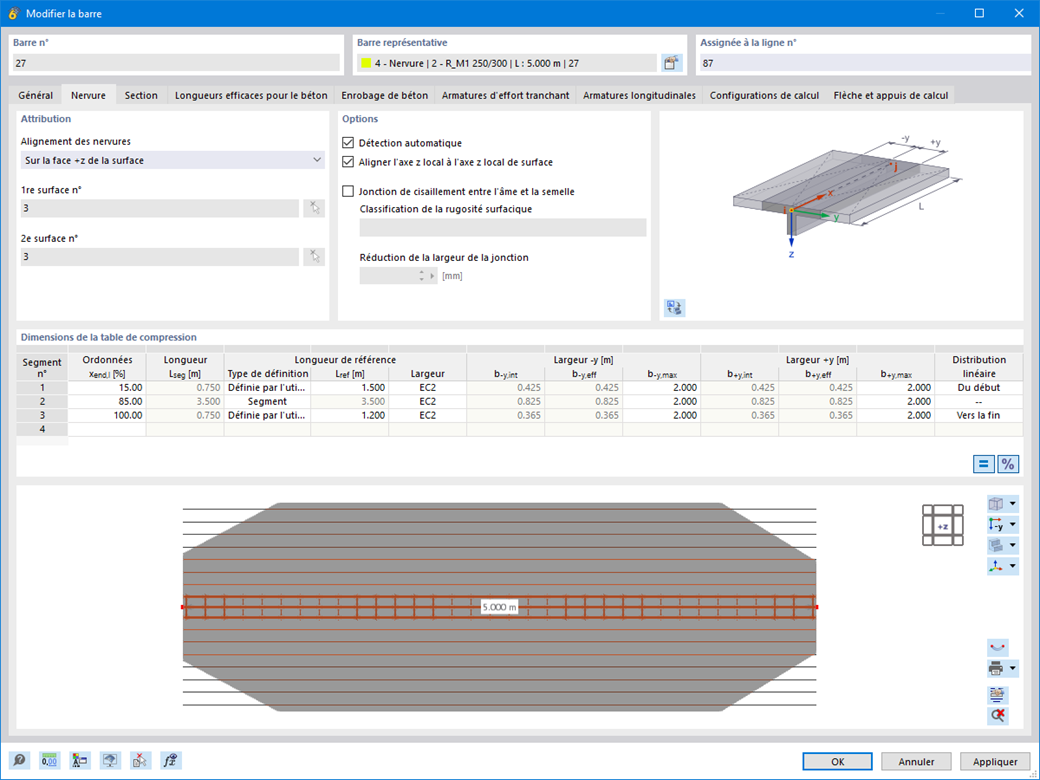Confirm with the OK button
Screen dimensions: 1040x780
(838, 761)
